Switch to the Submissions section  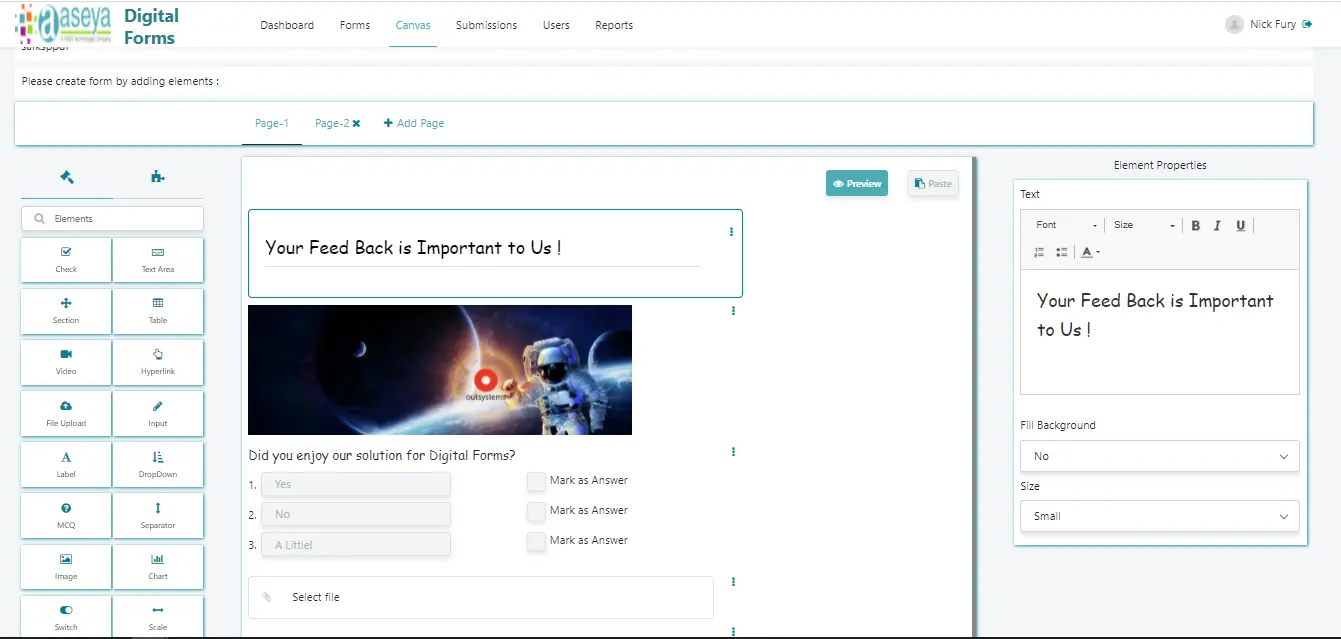[x=486, y=25]
